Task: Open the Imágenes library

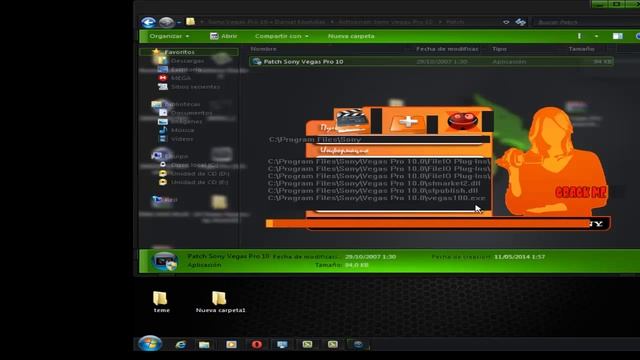Action: [186, 121]
